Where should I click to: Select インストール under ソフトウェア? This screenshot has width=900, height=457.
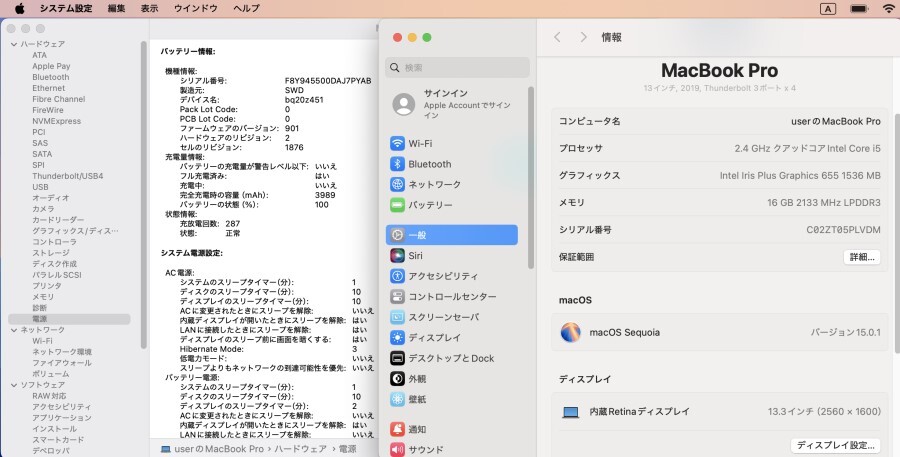click(x=55, y=429)
